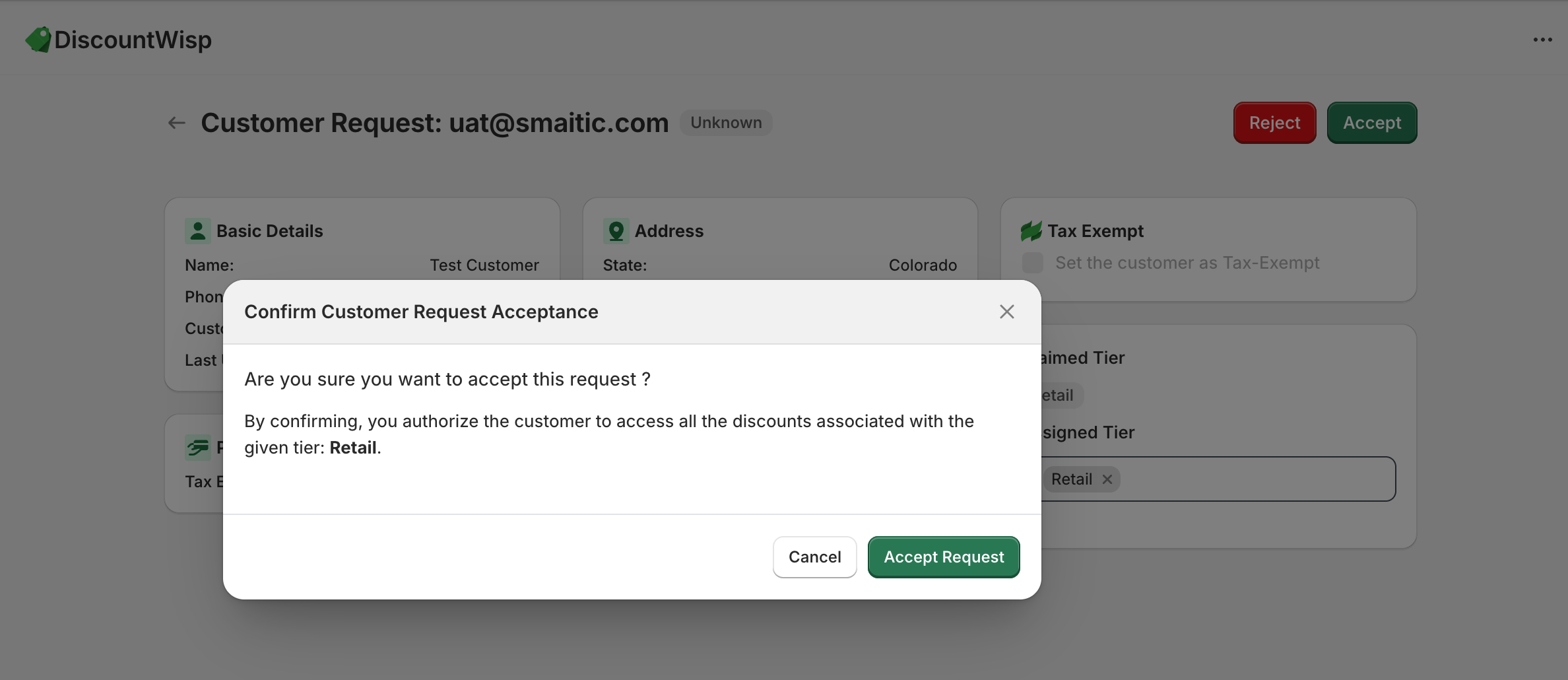Click the Assigned Tier selection field

click(1254, 479)
